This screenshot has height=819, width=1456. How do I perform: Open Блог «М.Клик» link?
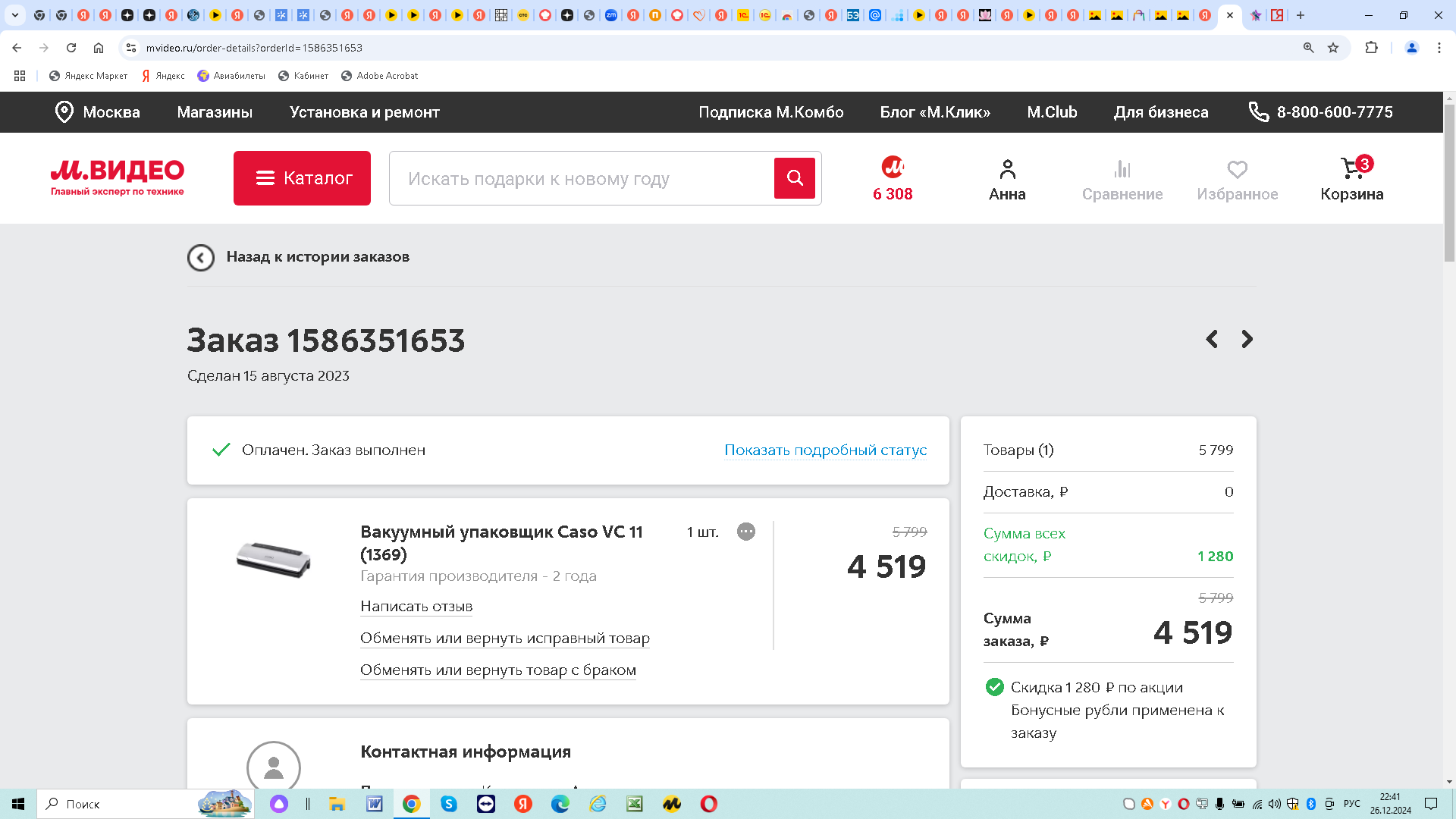click(935, 112)
